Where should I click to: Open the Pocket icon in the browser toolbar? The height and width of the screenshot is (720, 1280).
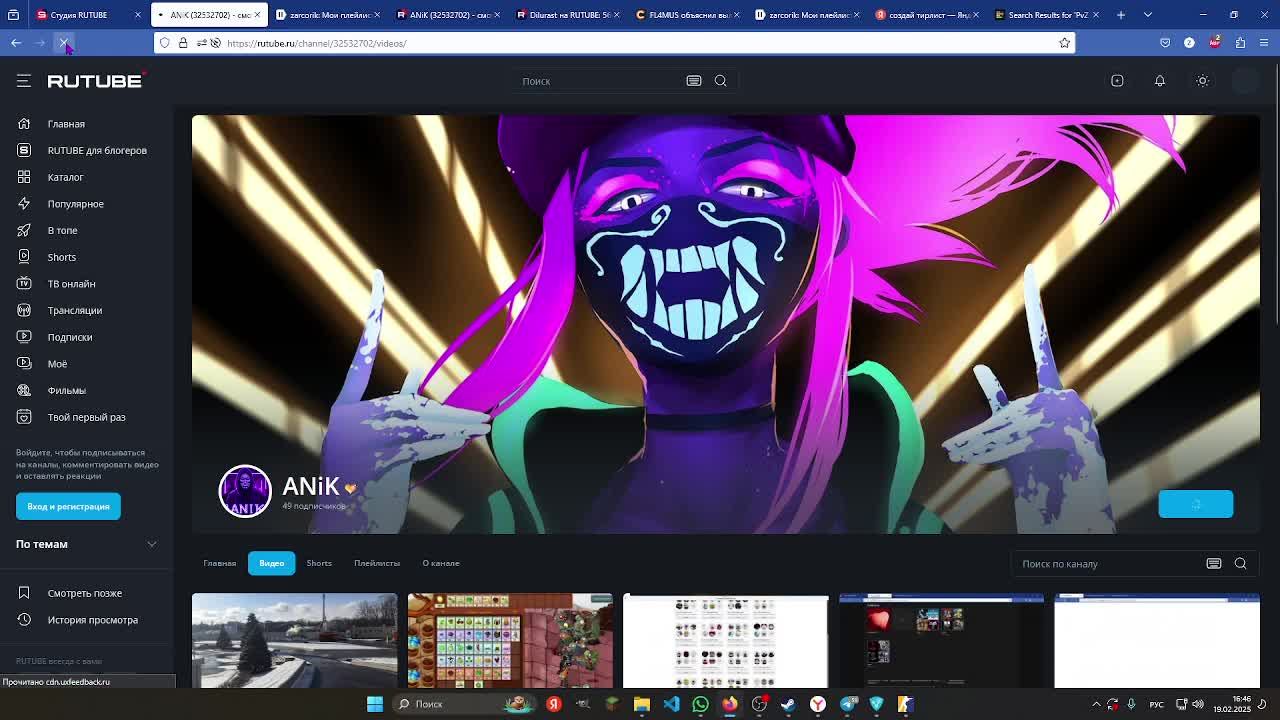point(1165,43)
